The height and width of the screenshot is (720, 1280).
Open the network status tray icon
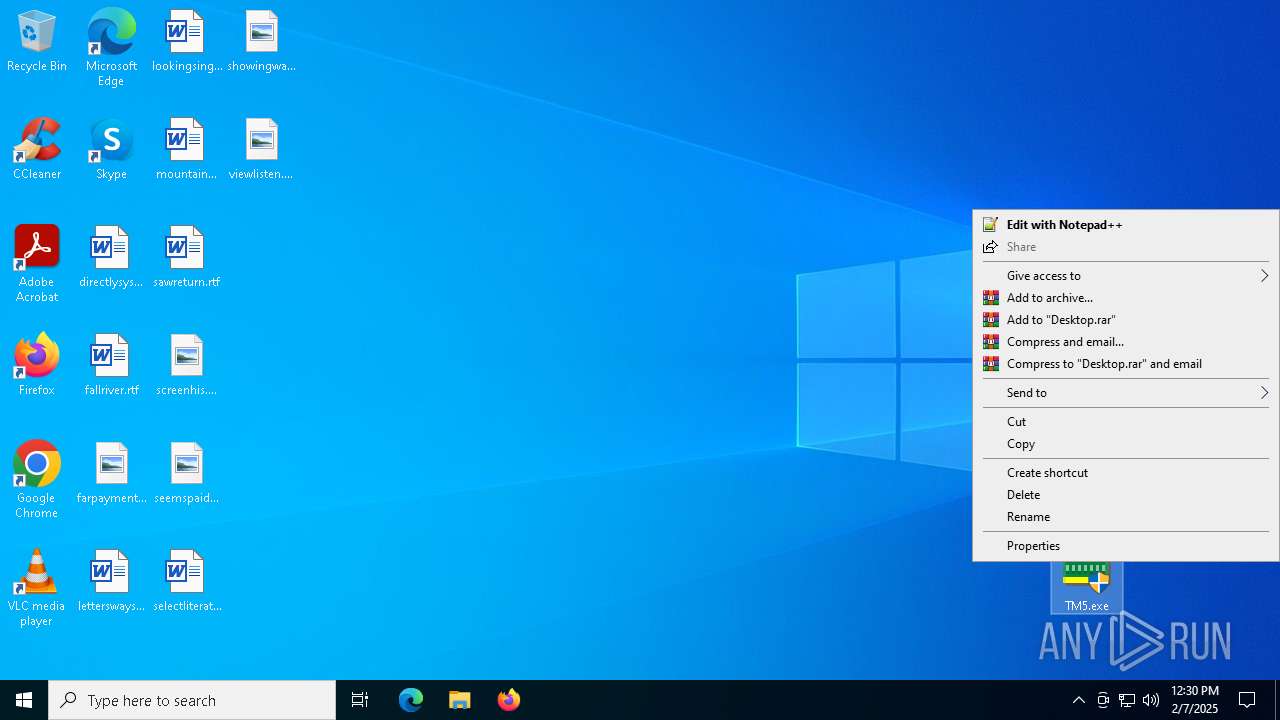click(1127, 700)
